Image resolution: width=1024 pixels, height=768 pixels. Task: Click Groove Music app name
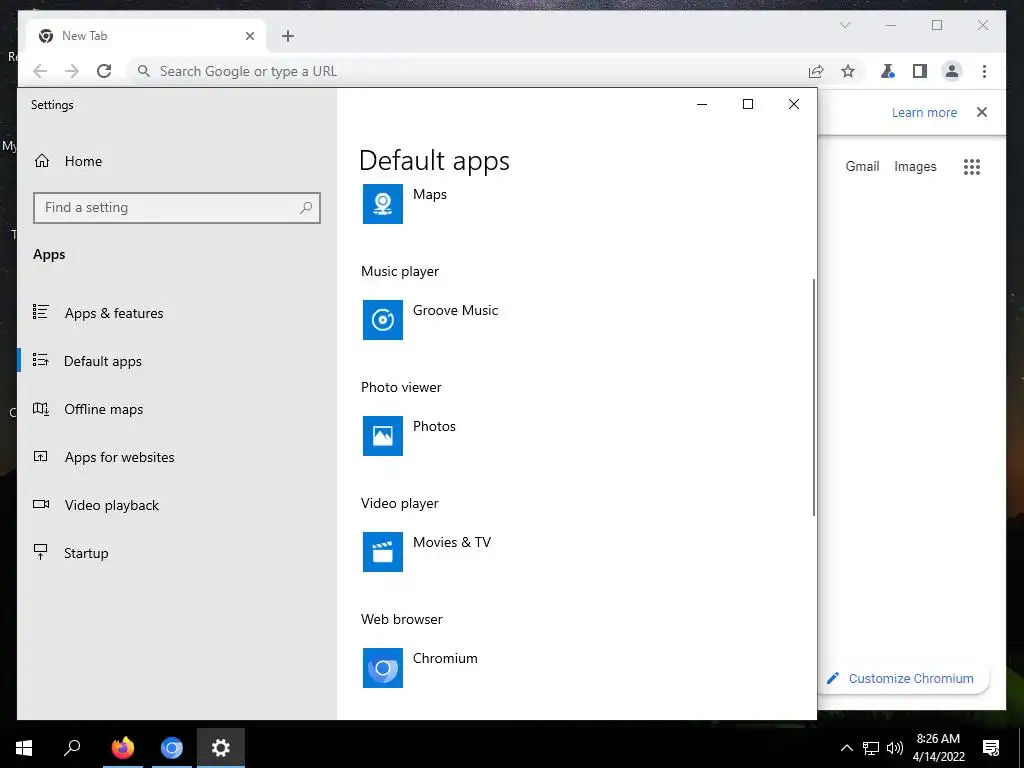455,310
